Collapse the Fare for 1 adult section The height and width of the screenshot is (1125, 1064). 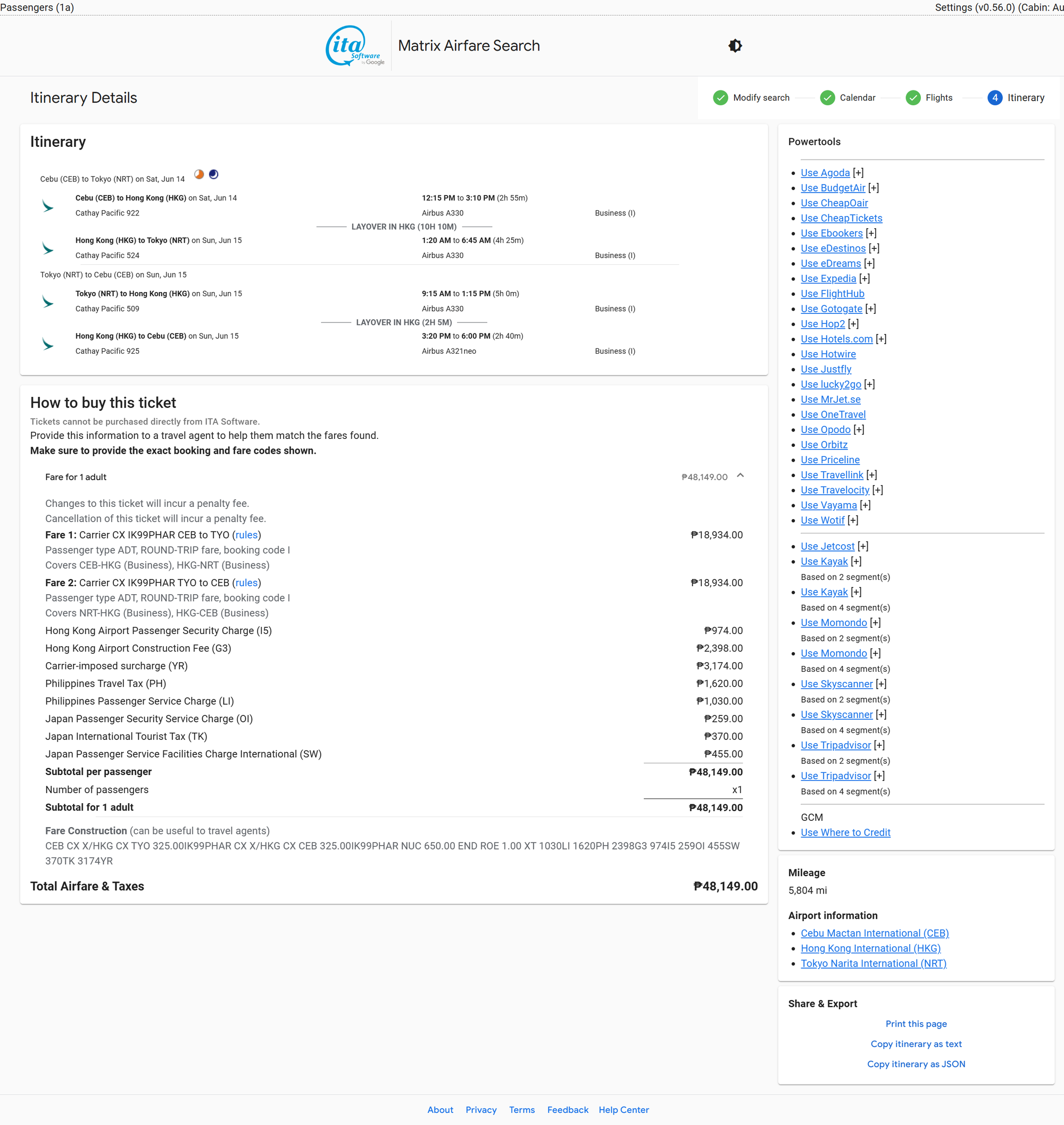[x=739, y=476]
